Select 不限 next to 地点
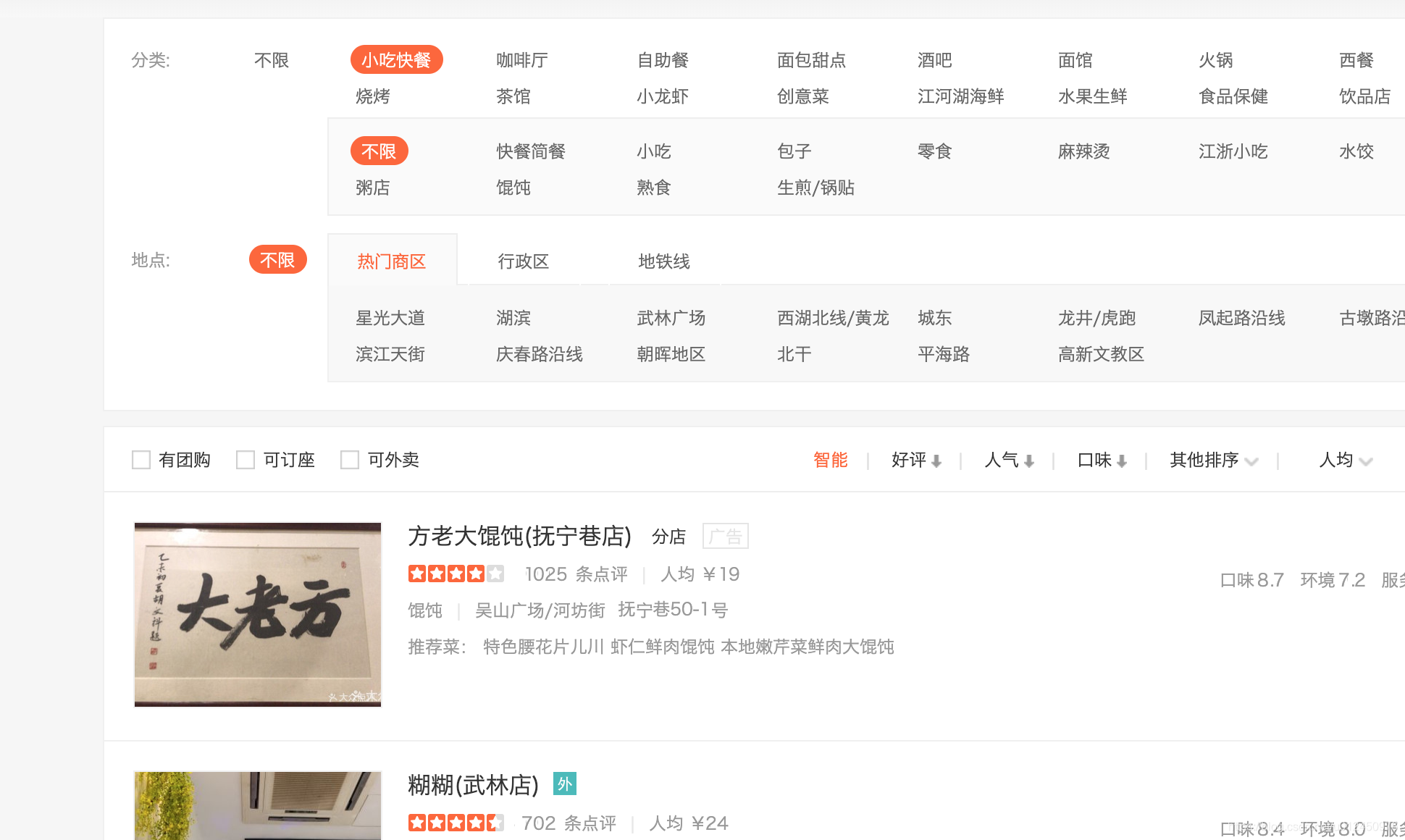The width and height of the screenshot is (1405, 840). click(277, 259)
